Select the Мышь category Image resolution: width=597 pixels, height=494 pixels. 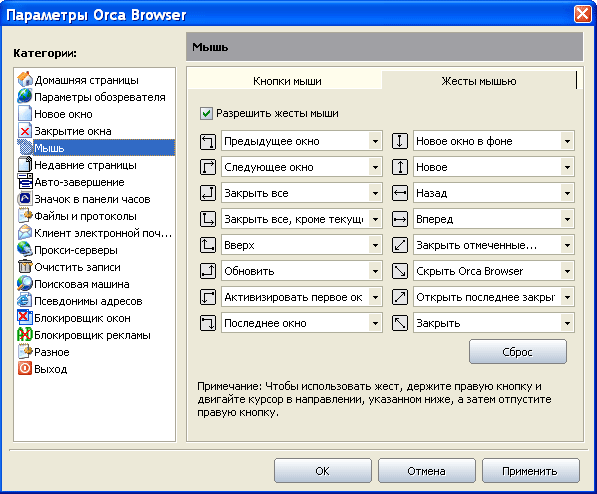96,148
